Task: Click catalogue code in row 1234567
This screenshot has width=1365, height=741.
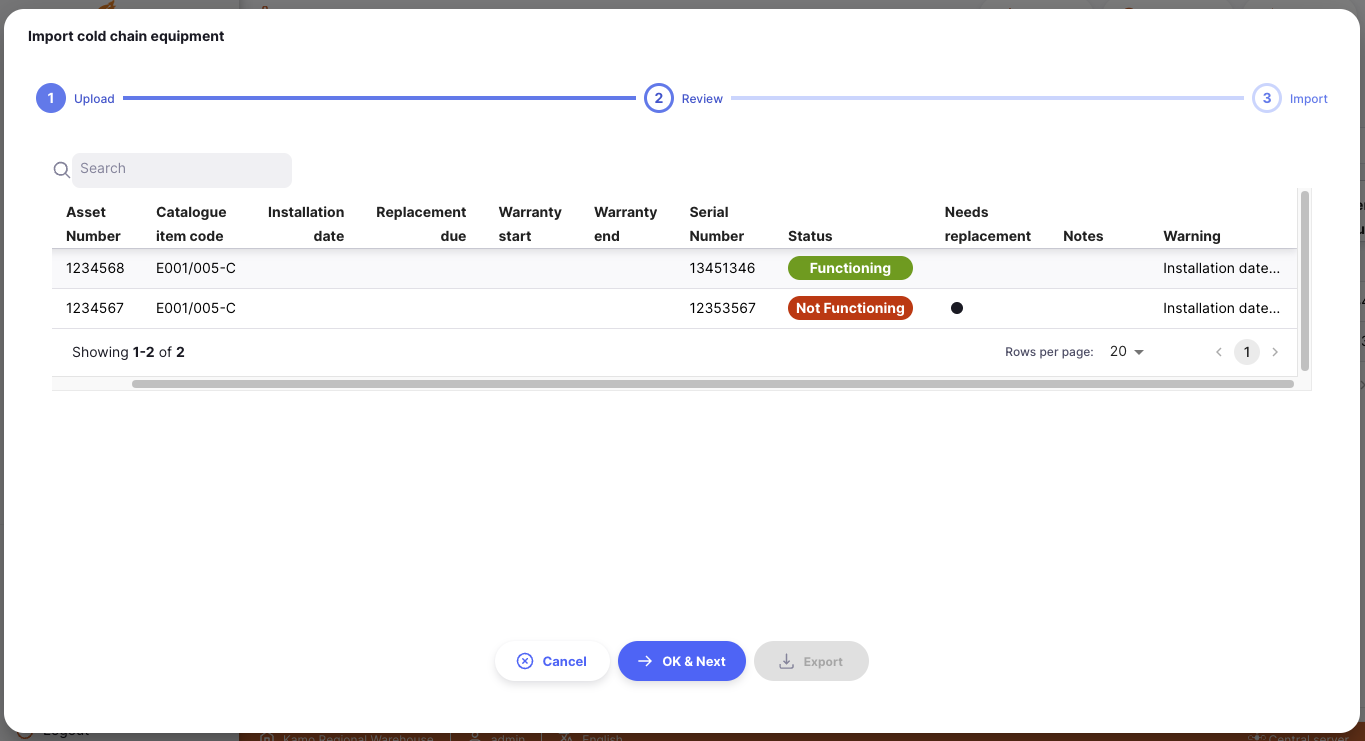Action: pyautogui.click(x=196, y=308)
